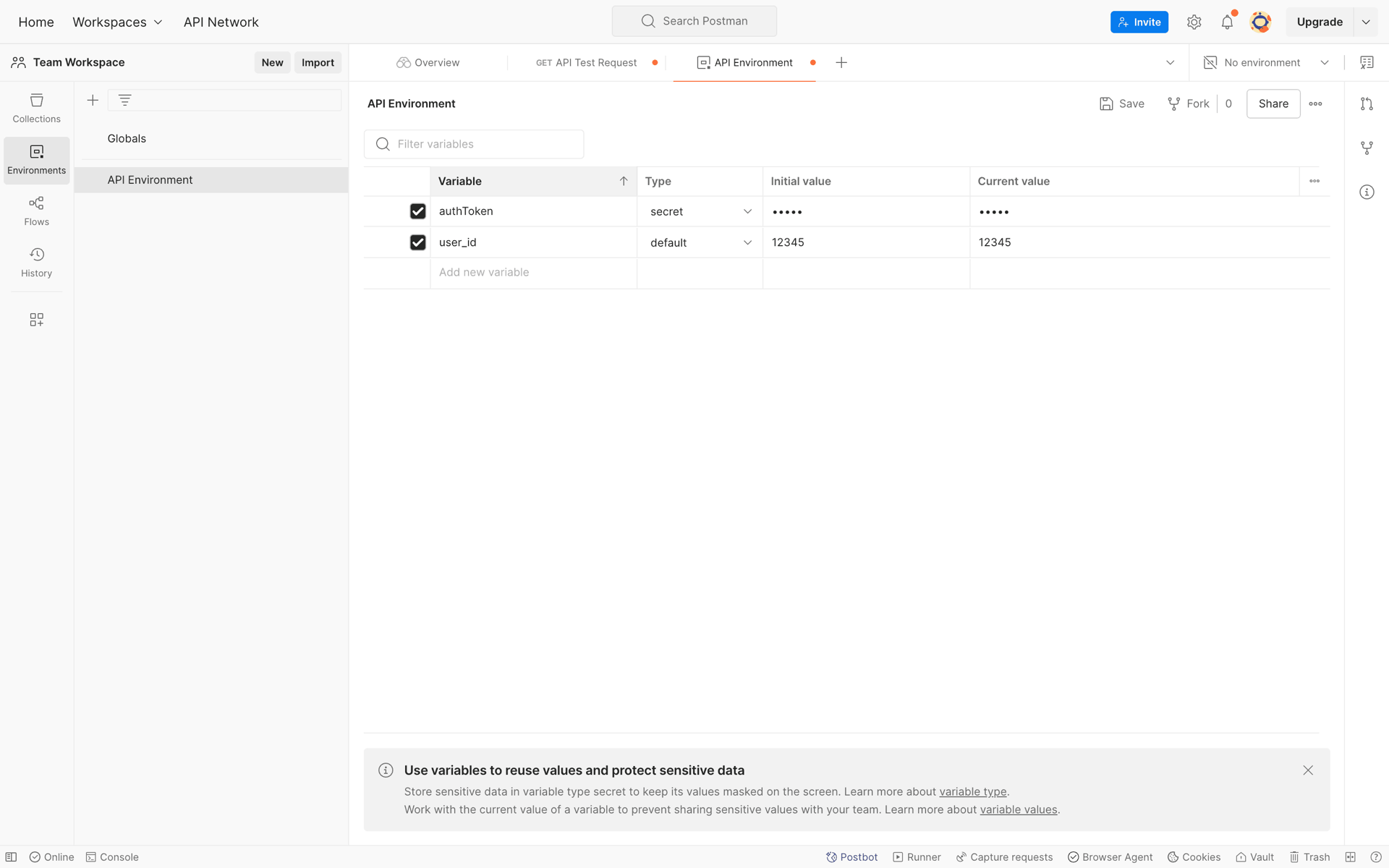Select API Environment in sidebar list
Screen dimensions: 1389x868
pos(211,179)
